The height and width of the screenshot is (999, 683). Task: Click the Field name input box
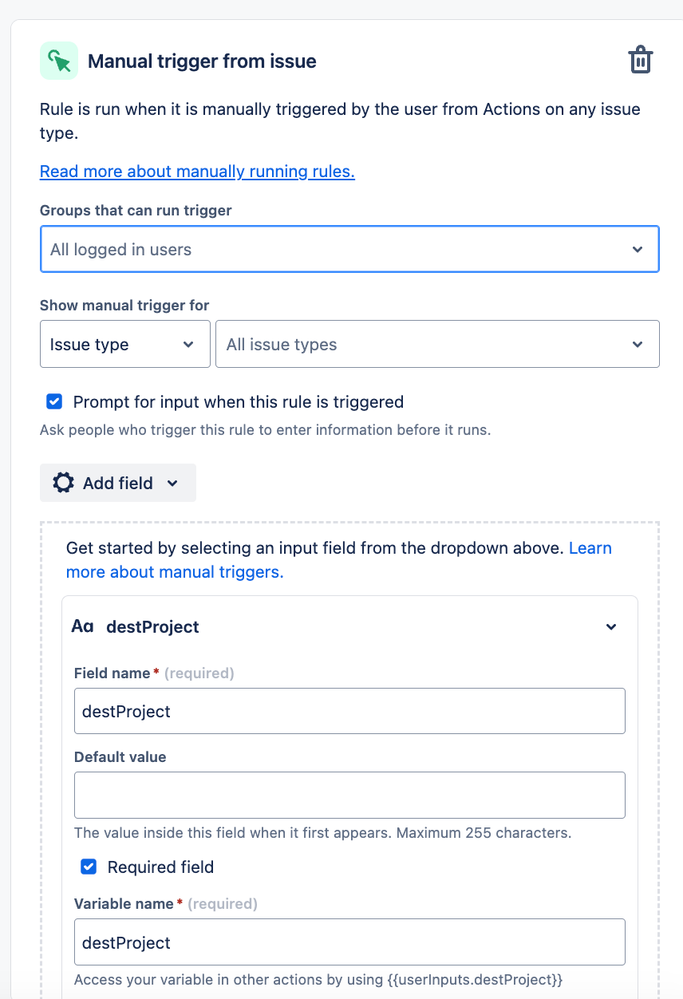pyautogui.click(x=349, y=711)
